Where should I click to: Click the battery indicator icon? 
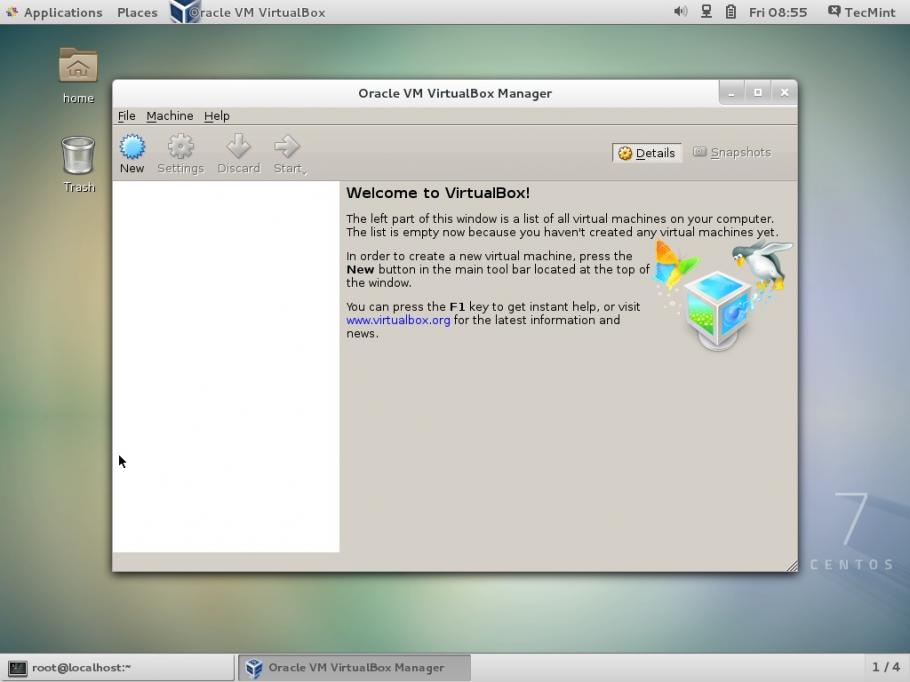point(731,12)
